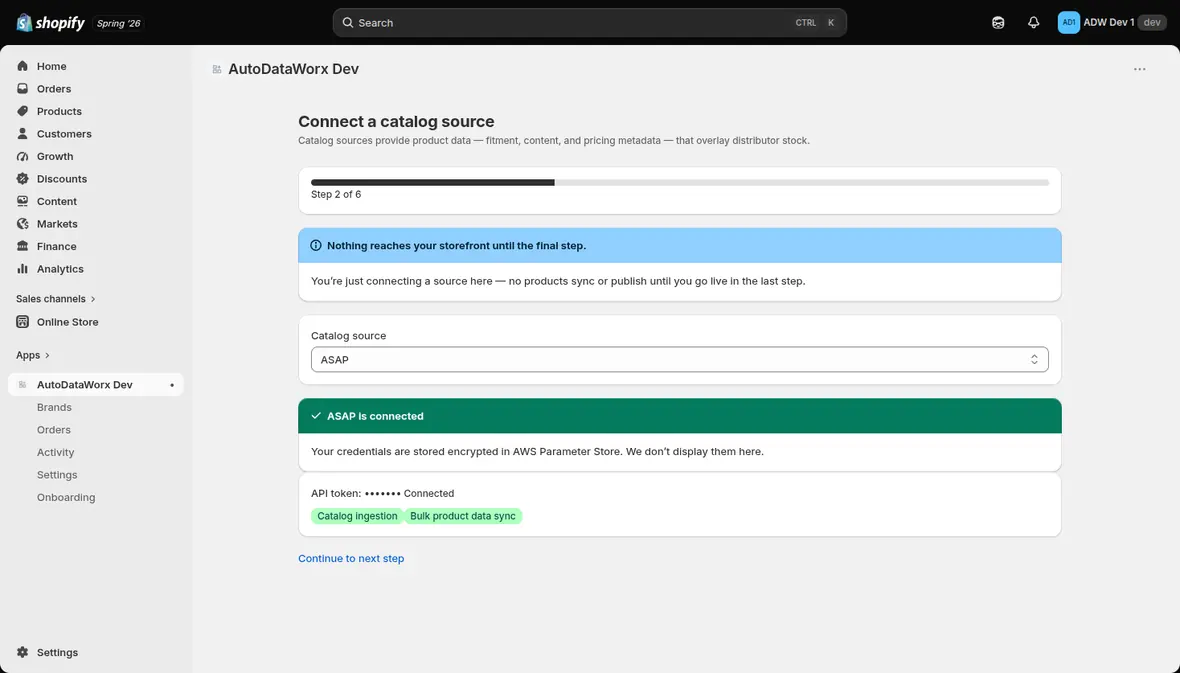Screen dimensions: 1180x673
Task: Click the AutoDataWorx app icon in sidebar
Action: 23,385
